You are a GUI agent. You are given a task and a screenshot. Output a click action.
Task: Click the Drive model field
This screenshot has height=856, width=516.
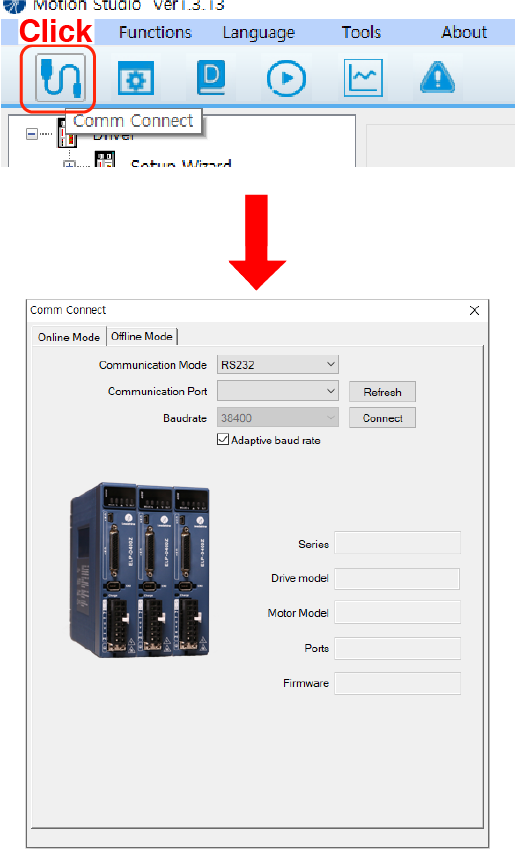pyautogui.click(x=397, y=579)
